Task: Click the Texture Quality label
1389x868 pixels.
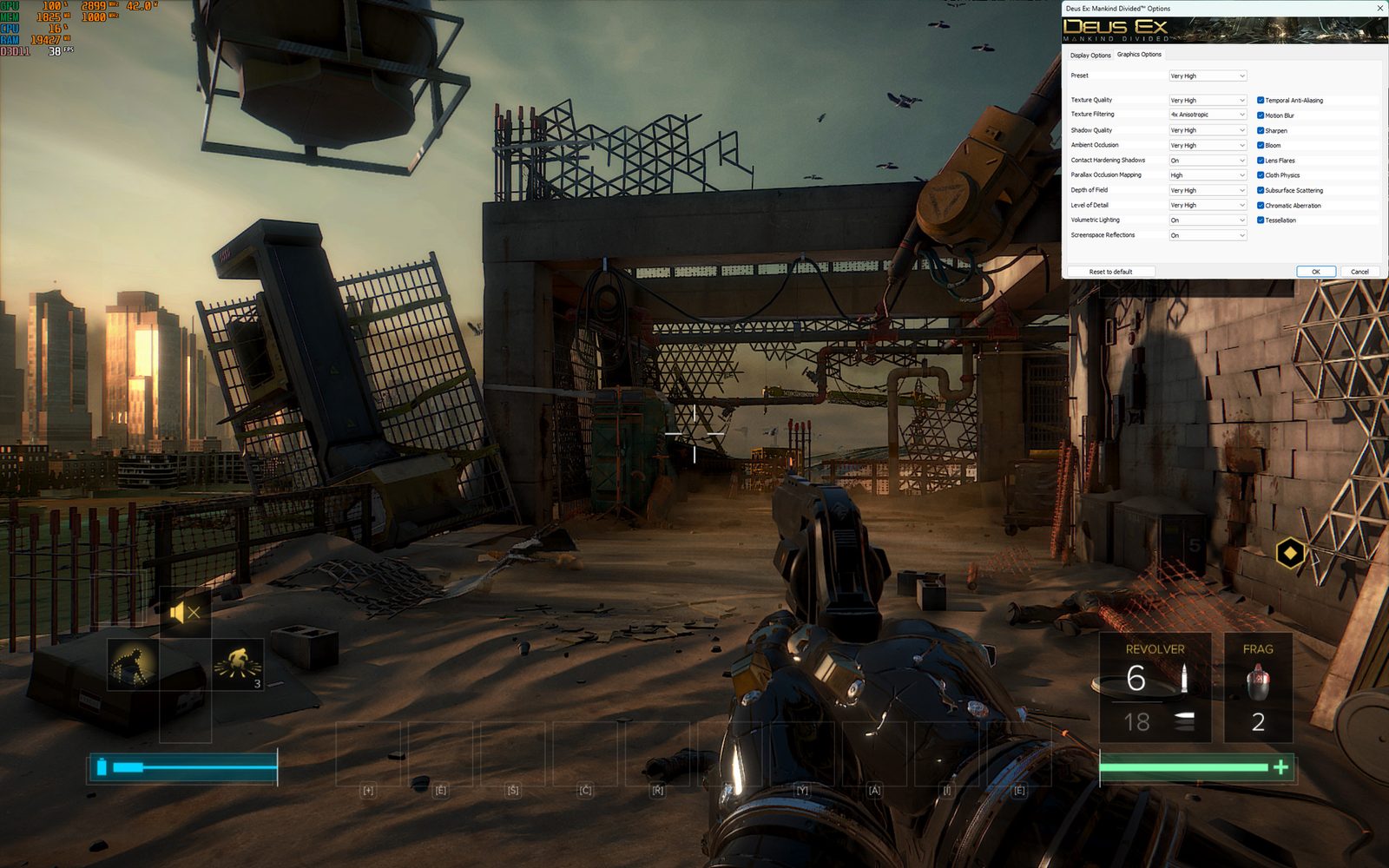Action: pos(1091,100)
